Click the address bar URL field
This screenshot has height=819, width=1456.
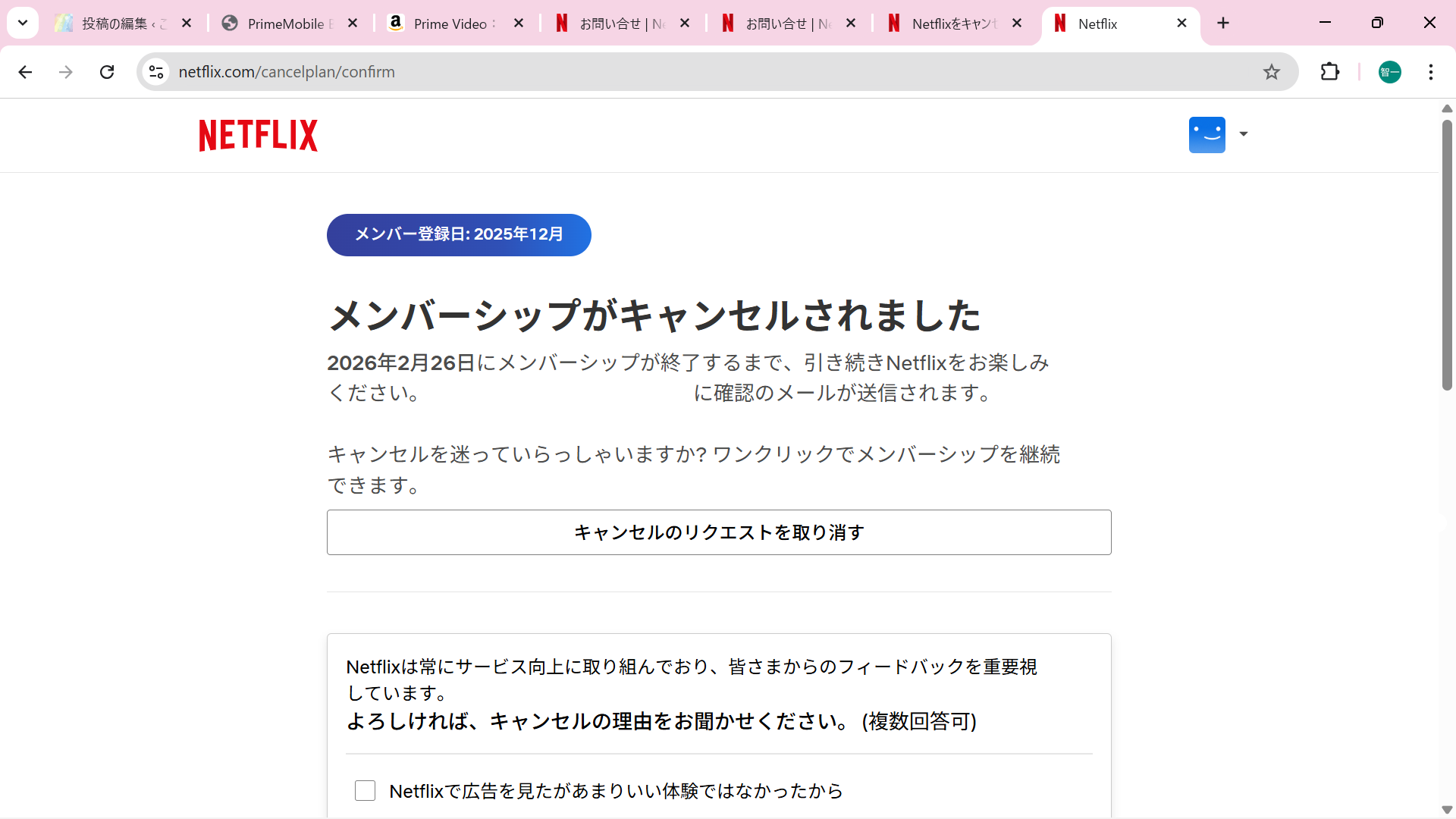(682, 72)
